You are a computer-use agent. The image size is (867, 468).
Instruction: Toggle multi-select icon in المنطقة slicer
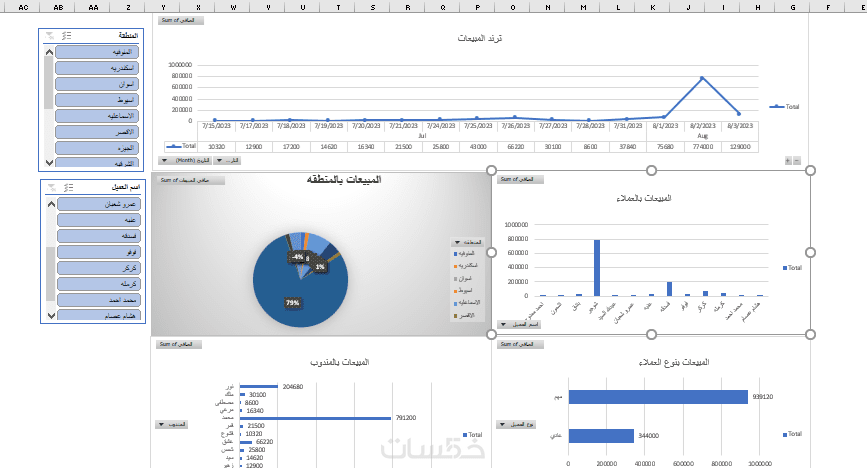pos(66,35)
